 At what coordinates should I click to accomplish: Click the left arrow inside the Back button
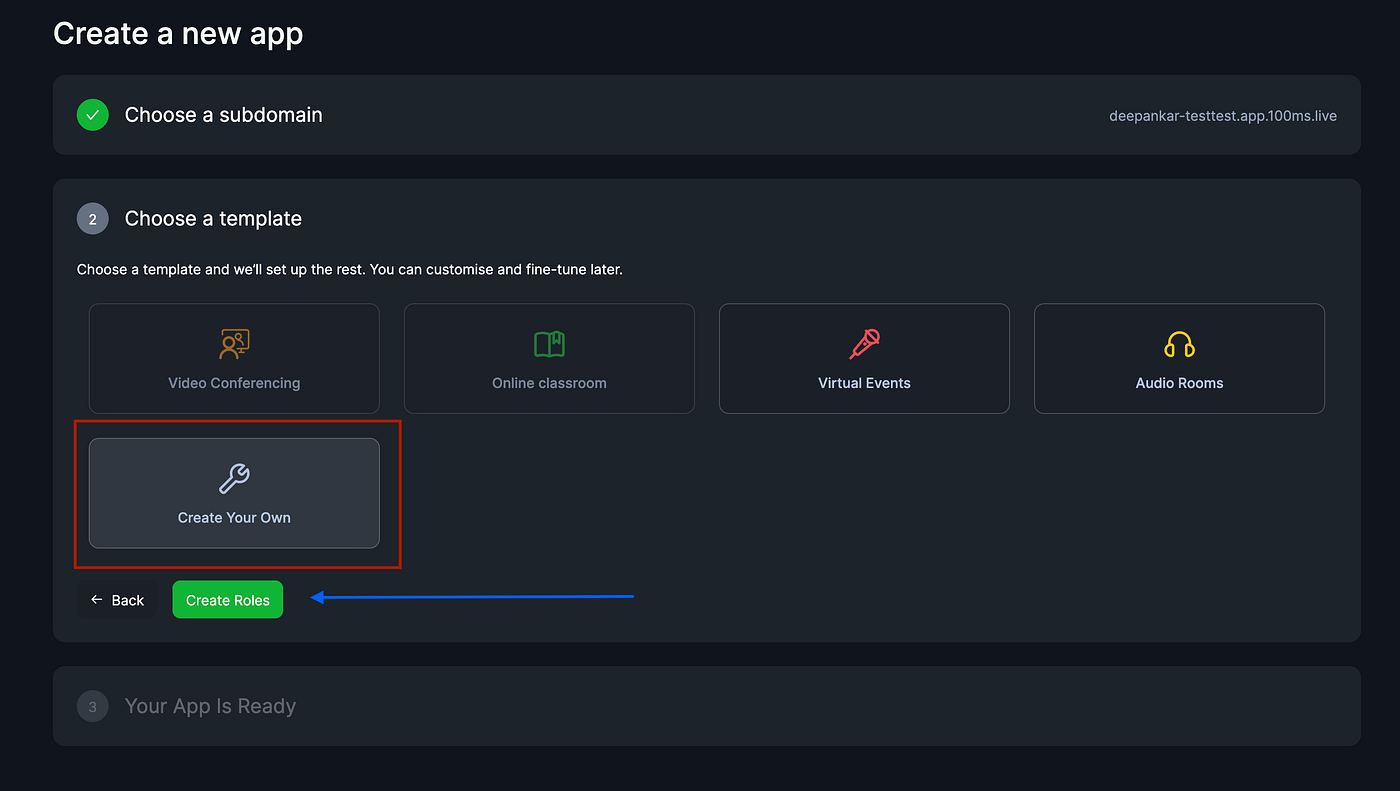[x=96, y=599]
